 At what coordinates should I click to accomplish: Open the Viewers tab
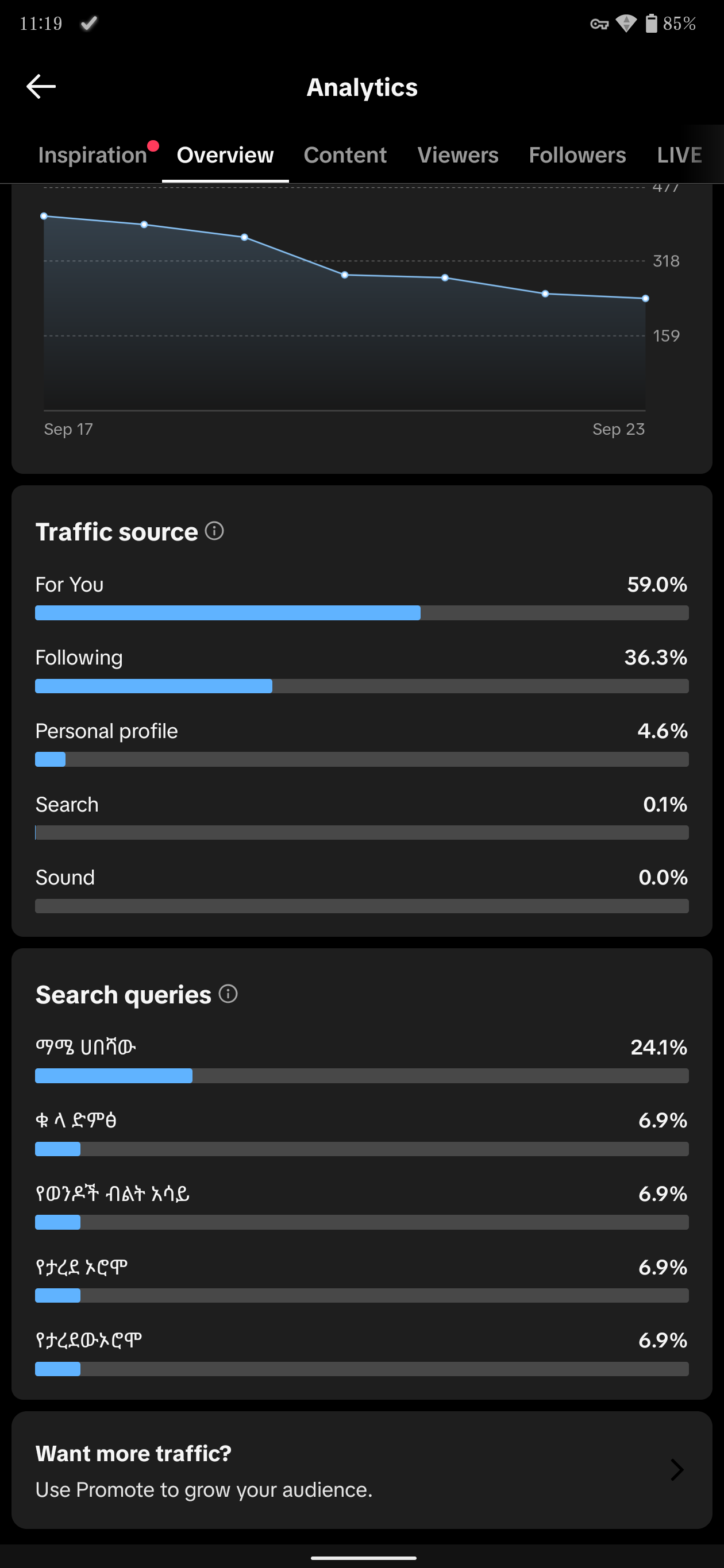[458, 155]
